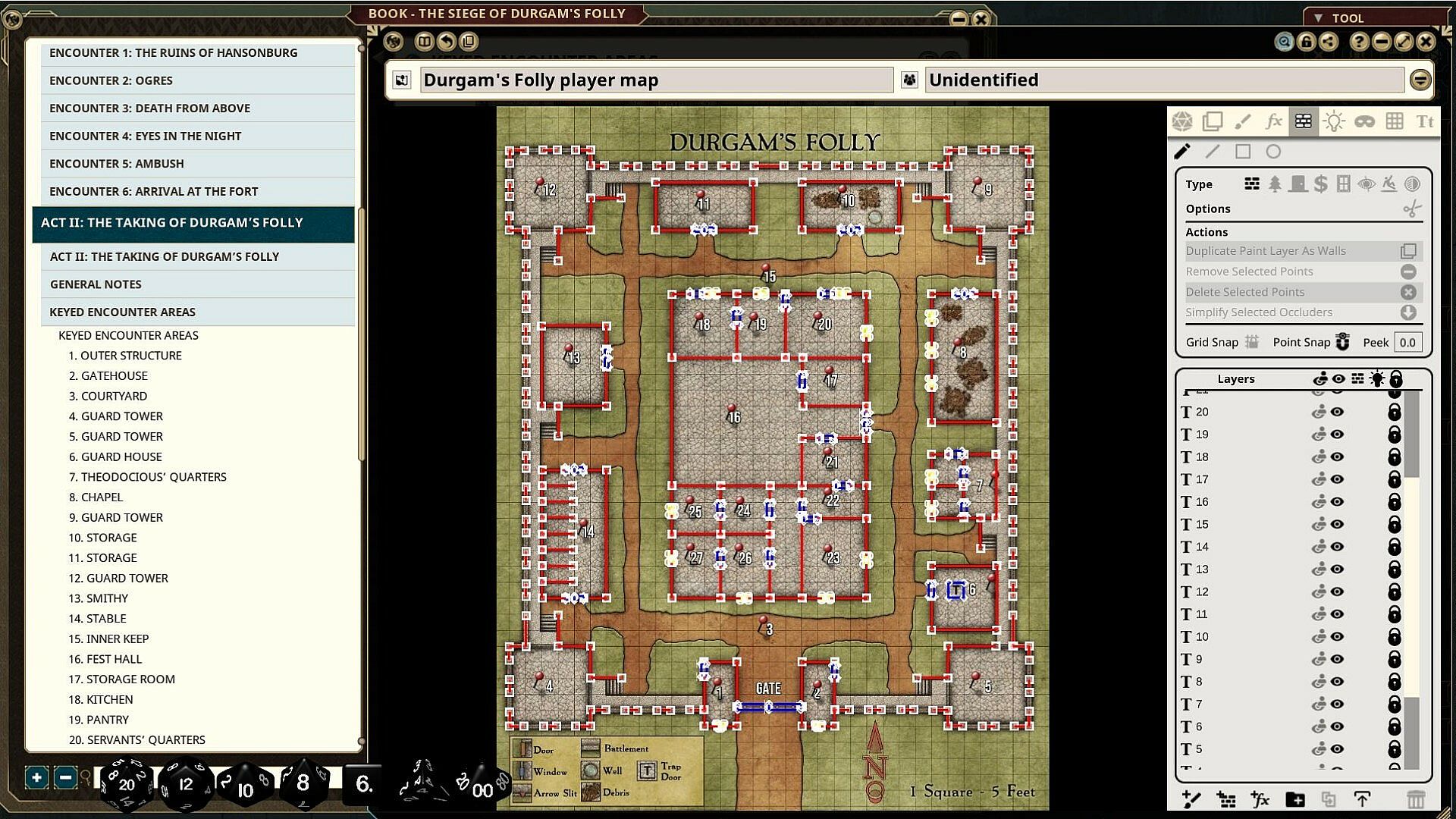This screenshot has height=819, width=1456.
Task: Switch to the FX toolbar tab
Action: point(1273,122)
